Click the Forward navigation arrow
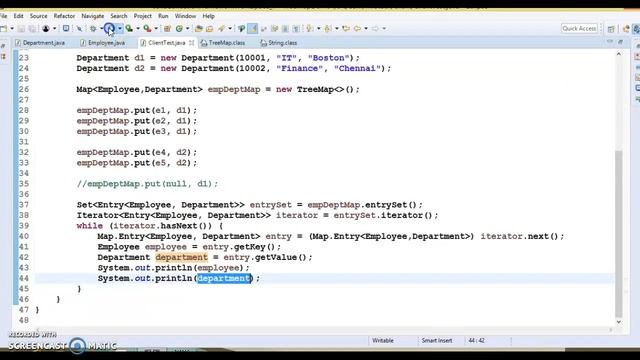The width and height of the screenshot is (640, 360). point(375,29)
